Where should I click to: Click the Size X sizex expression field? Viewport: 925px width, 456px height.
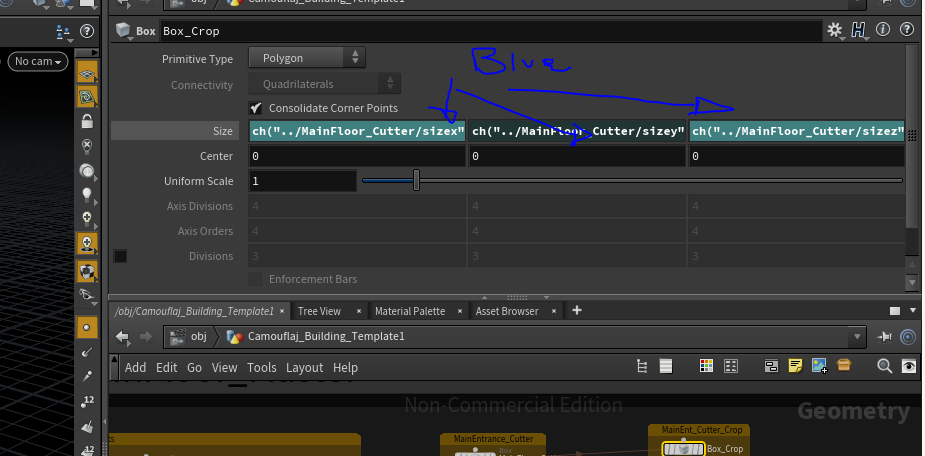tap(357, 131)
